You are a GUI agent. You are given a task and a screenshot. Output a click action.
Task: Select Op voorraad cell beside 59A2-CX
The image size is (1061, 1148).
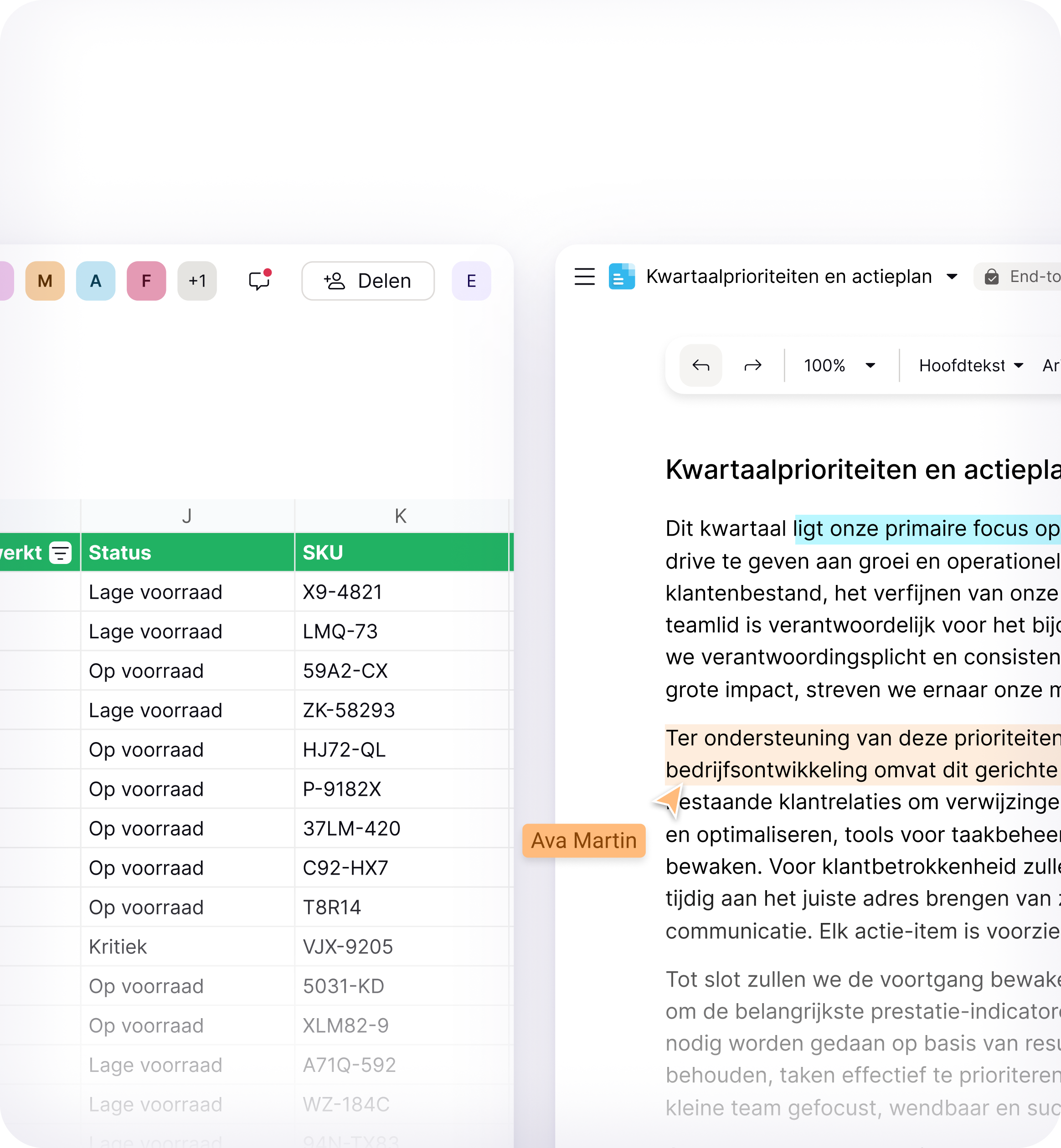click(187, 671)
